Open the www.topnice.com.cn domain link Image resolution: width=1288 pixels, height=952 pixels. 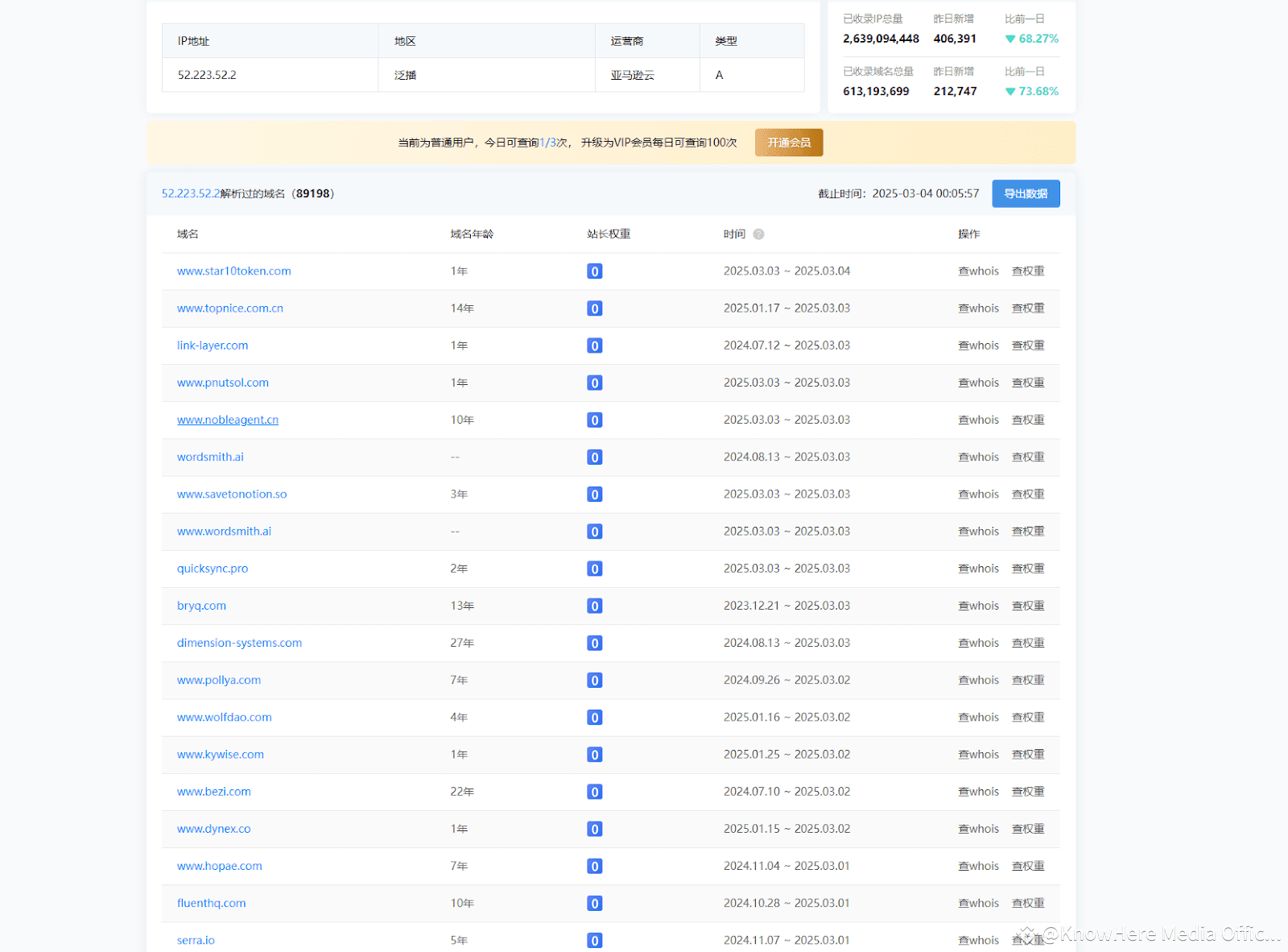(x=230, y=308)
